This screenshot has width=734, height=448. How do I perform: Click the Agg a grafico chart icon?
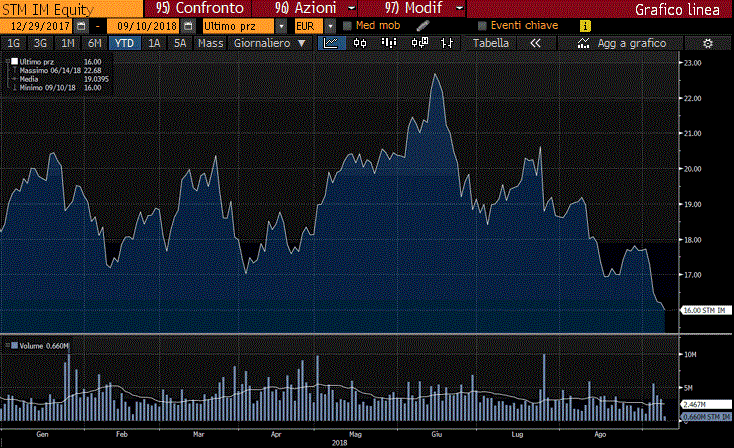tap(583, 44)
